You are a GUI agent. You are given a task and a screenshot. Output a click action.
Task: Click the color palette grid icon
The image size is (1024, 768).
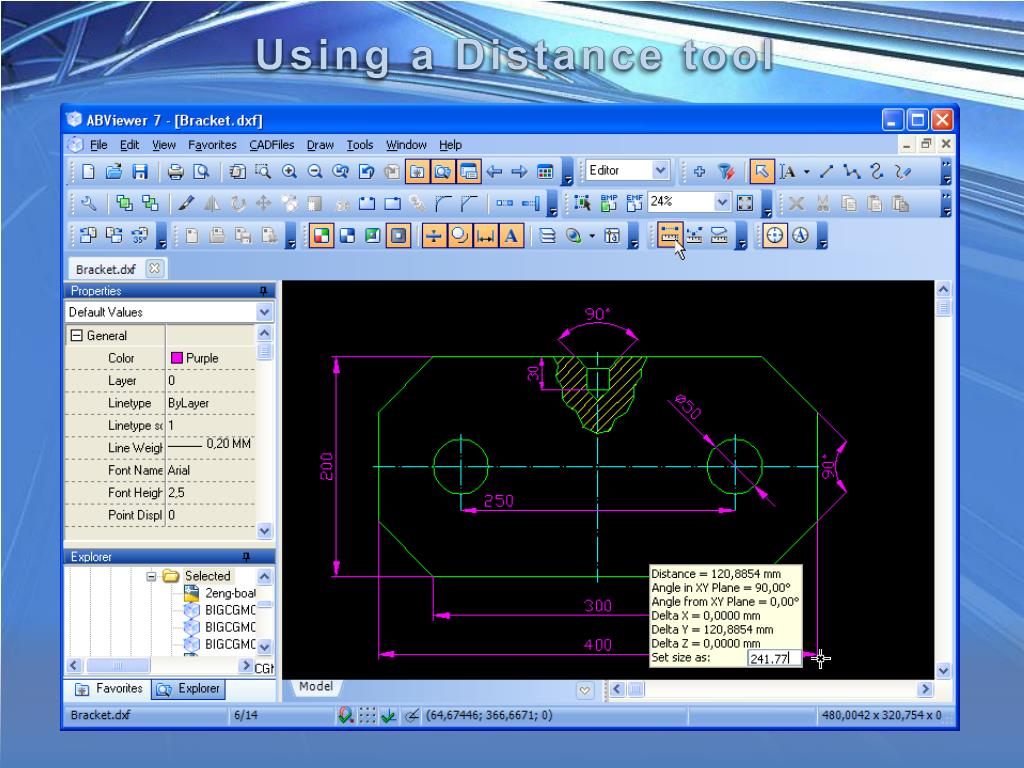[545, 172]
